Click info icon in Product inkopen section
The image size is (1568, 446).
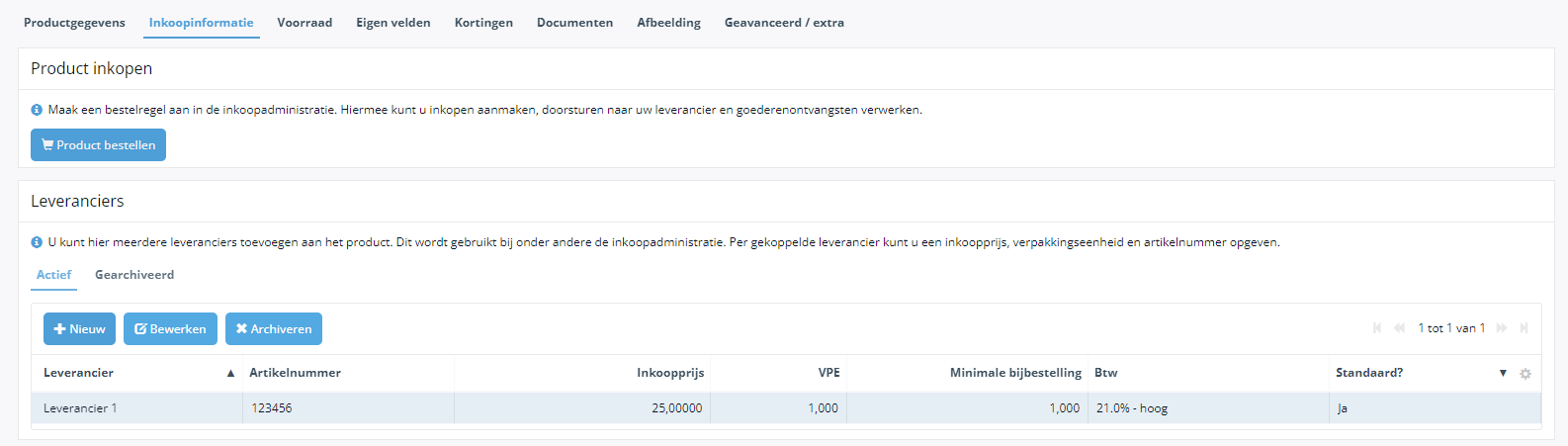click(37, 110)
